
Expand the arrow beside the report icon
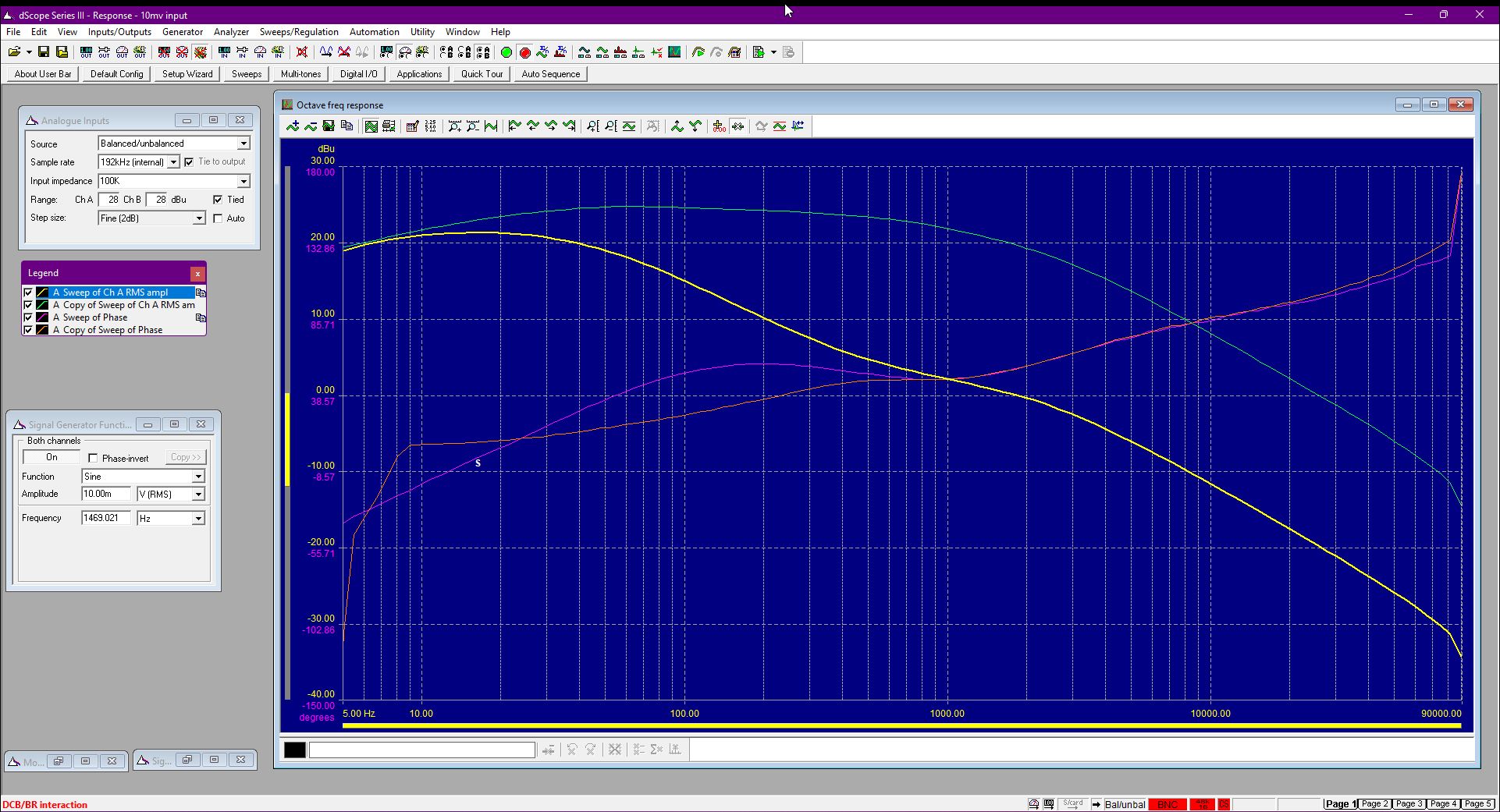click(x=773, y=52)
